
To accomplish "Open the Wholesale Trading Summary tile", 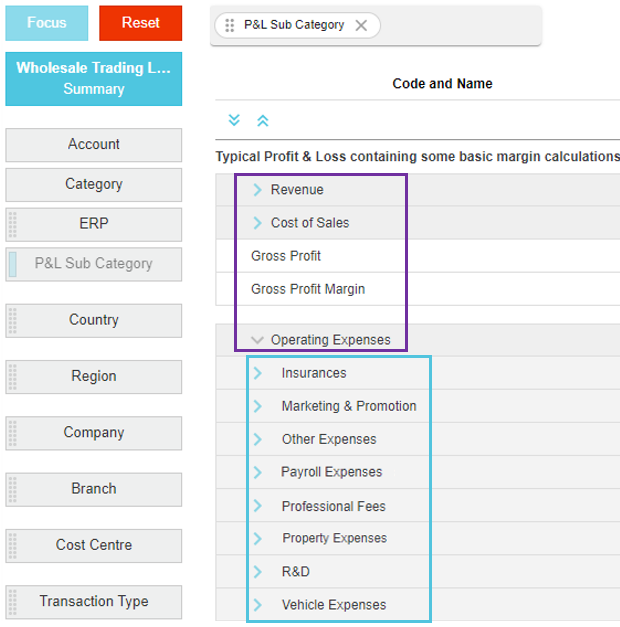I will pyautogui.click(x=94, y=79).
